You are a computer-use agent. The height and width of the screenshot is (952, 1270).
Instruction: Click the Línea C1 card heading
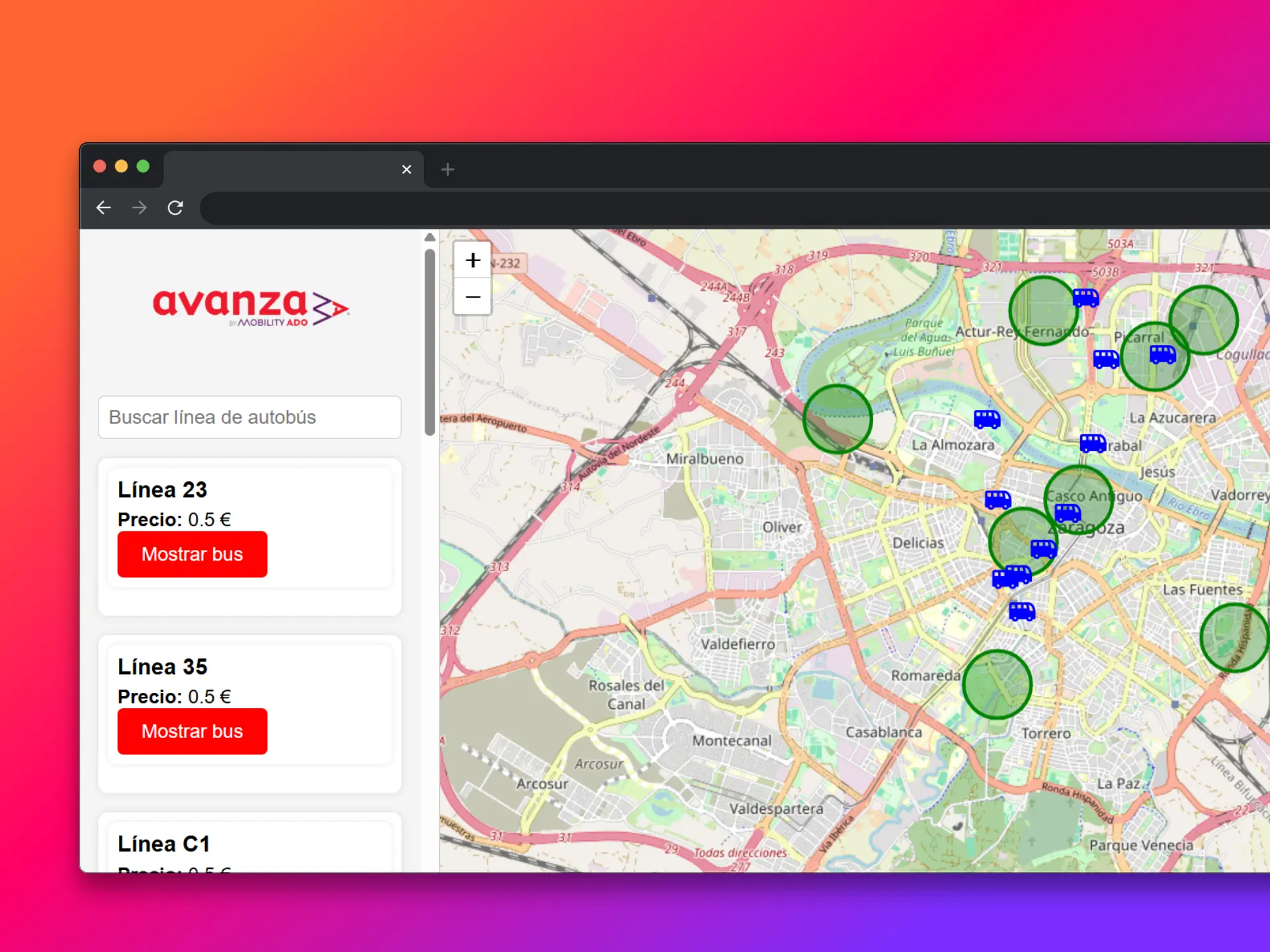coord(164,844)
